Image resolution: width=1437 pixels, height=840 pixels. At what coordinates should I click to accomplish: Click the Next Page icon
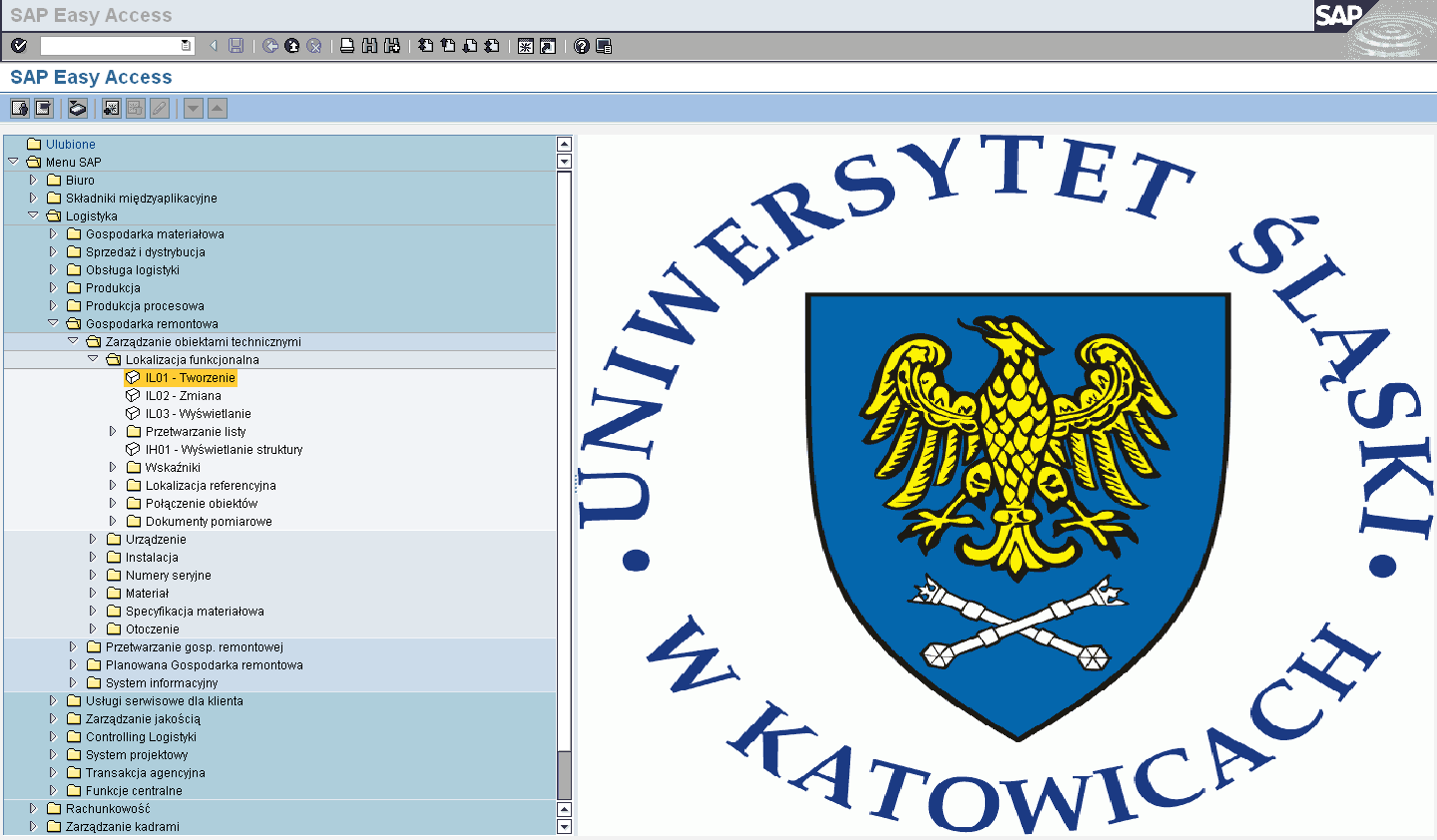(469, 46)
